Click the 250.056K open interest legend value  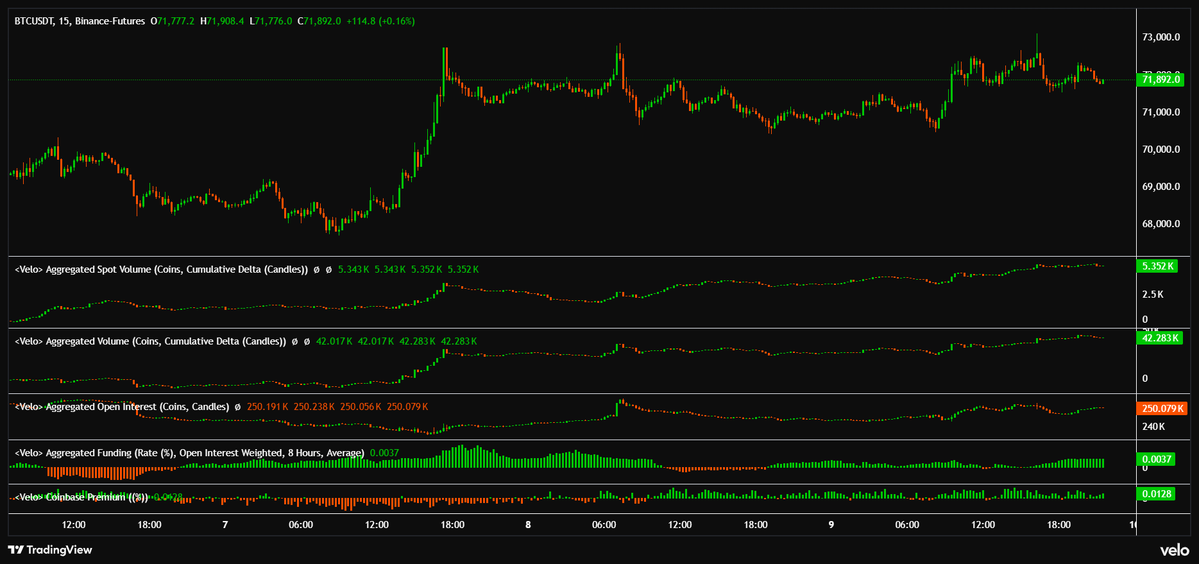361,406
